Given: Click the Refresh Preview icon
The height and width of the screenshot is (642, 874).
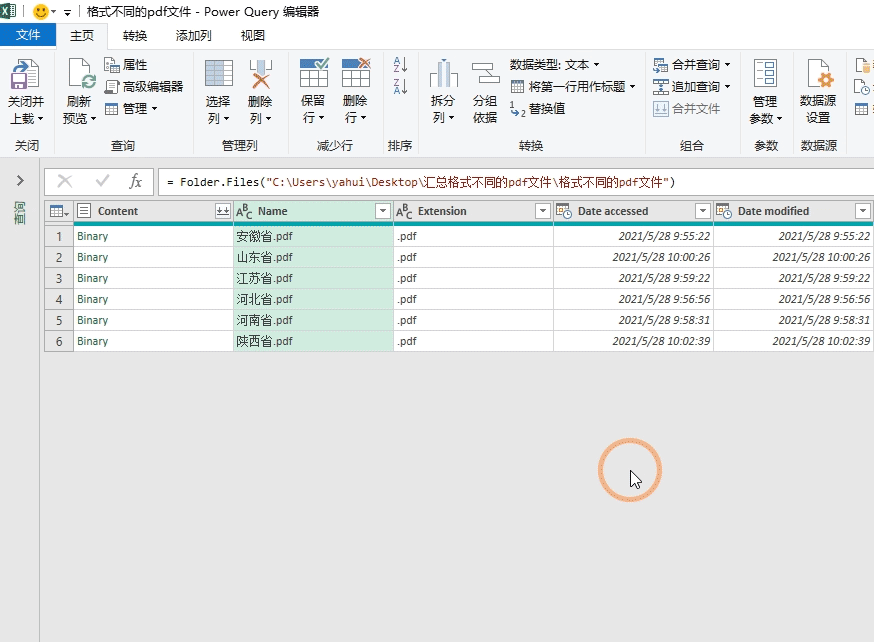Looking at the screenshot, I should (x=81, y=75).
